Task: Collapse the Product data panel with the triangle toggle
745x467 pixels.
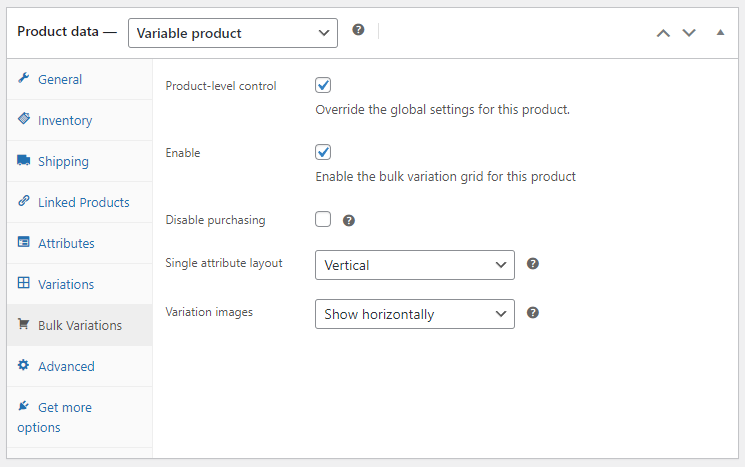Action: tap(720, 32)
